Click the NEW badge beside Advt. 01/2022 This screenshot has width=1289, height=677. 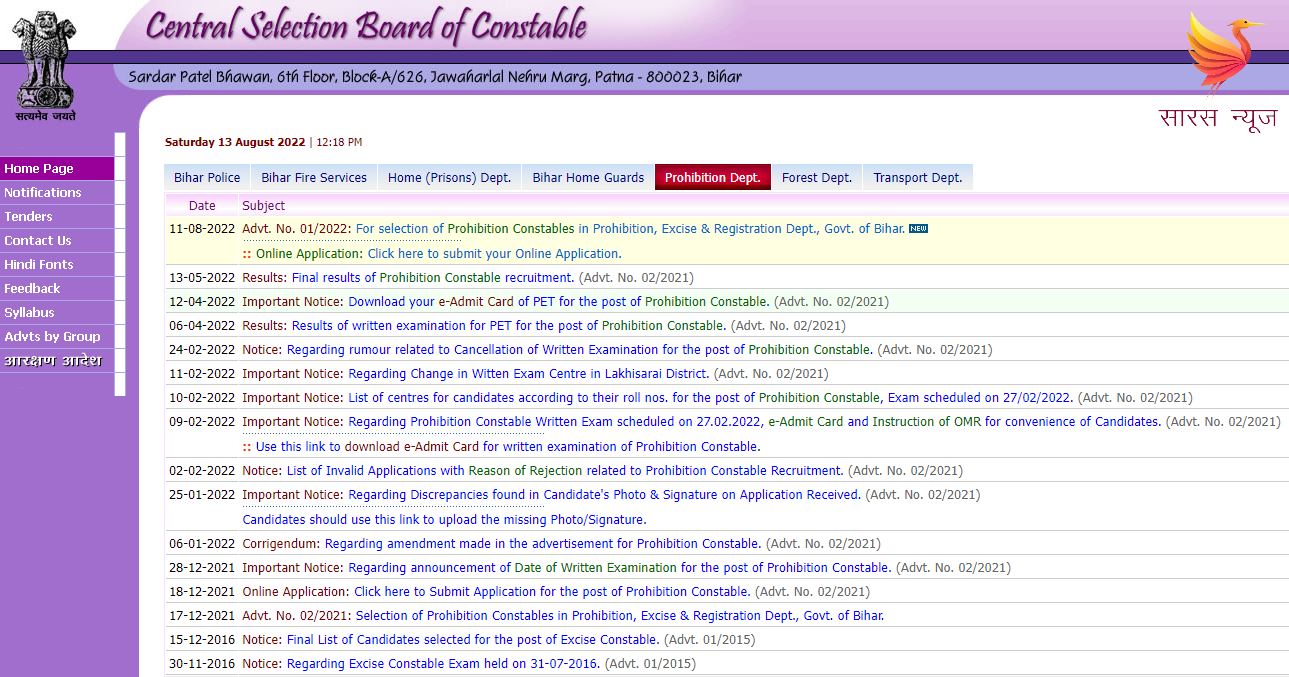click(x=918, y=229)
